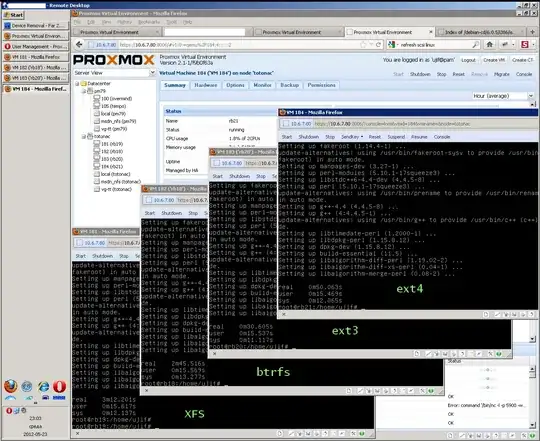Image resolution: width=540 pixels, height=441 pixels.
Task: Click green status icon in VM 101 statusbar
Action: (x=362, y=434)
